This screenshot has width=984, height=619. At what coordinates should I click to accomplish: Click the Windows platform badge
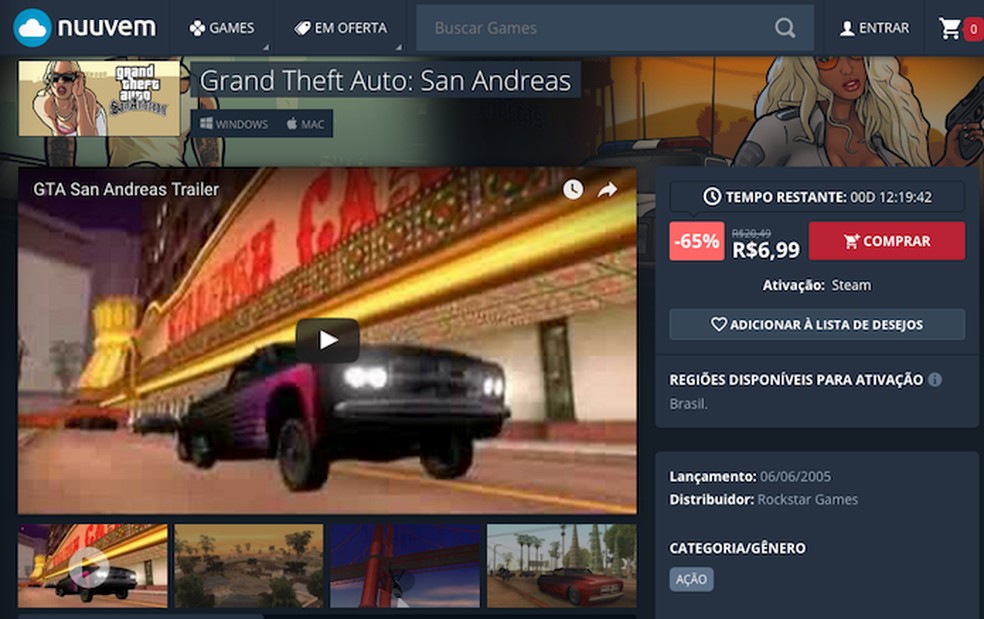(234, 124)
